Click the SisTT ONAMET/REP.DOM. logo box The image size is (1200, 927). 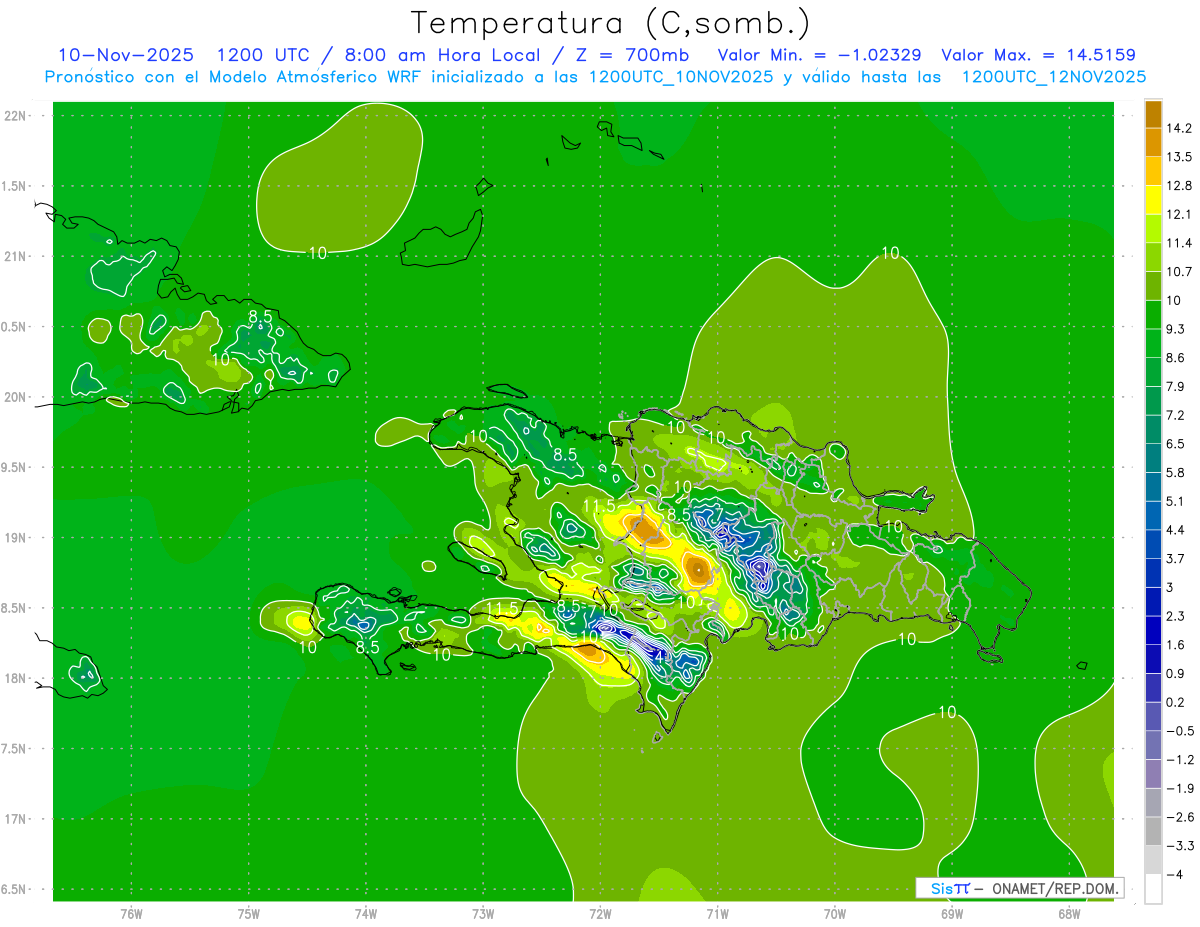pos(1019,888)
